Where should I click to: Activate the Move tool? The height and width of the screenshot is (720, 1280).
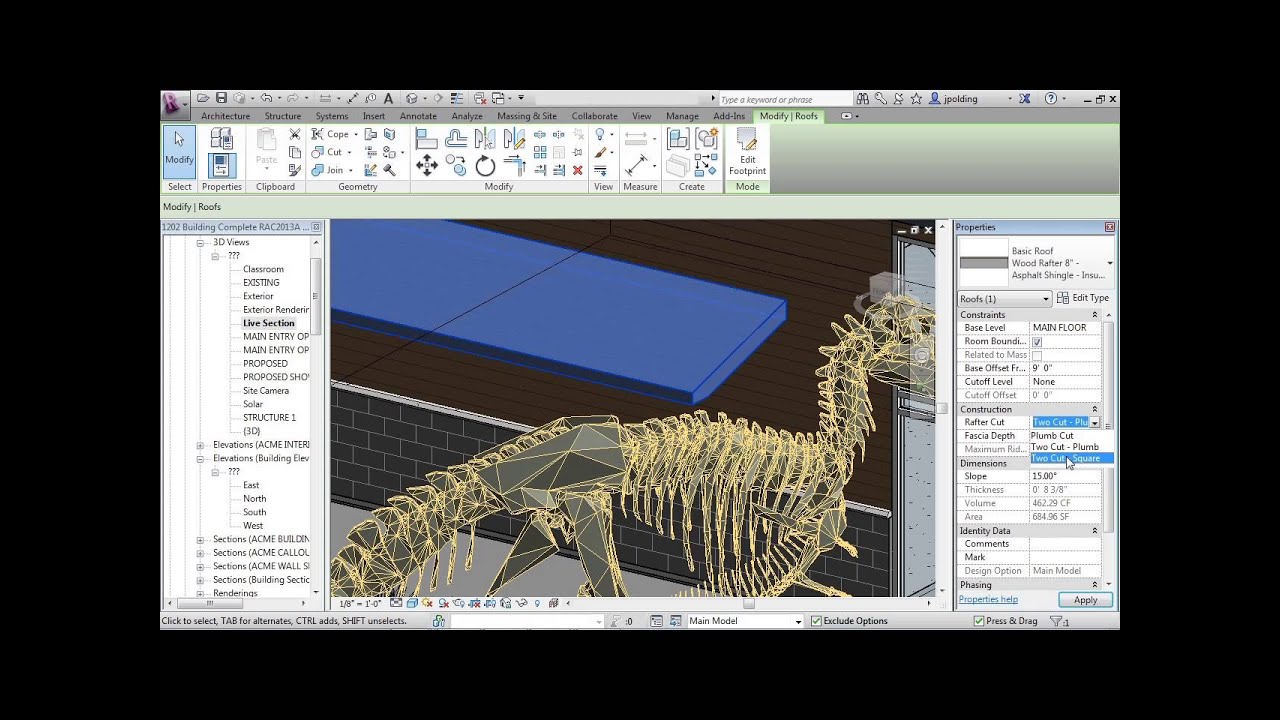coord(426,165)
